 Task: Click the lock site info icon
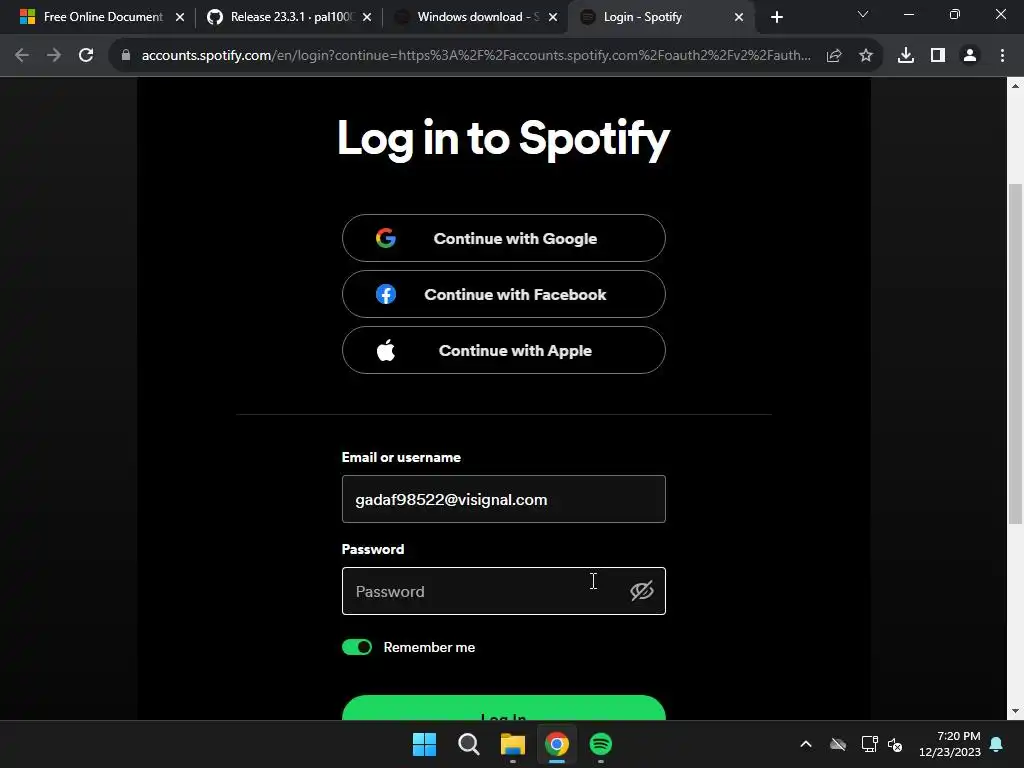pyautogui.click(x=126, y=56)
